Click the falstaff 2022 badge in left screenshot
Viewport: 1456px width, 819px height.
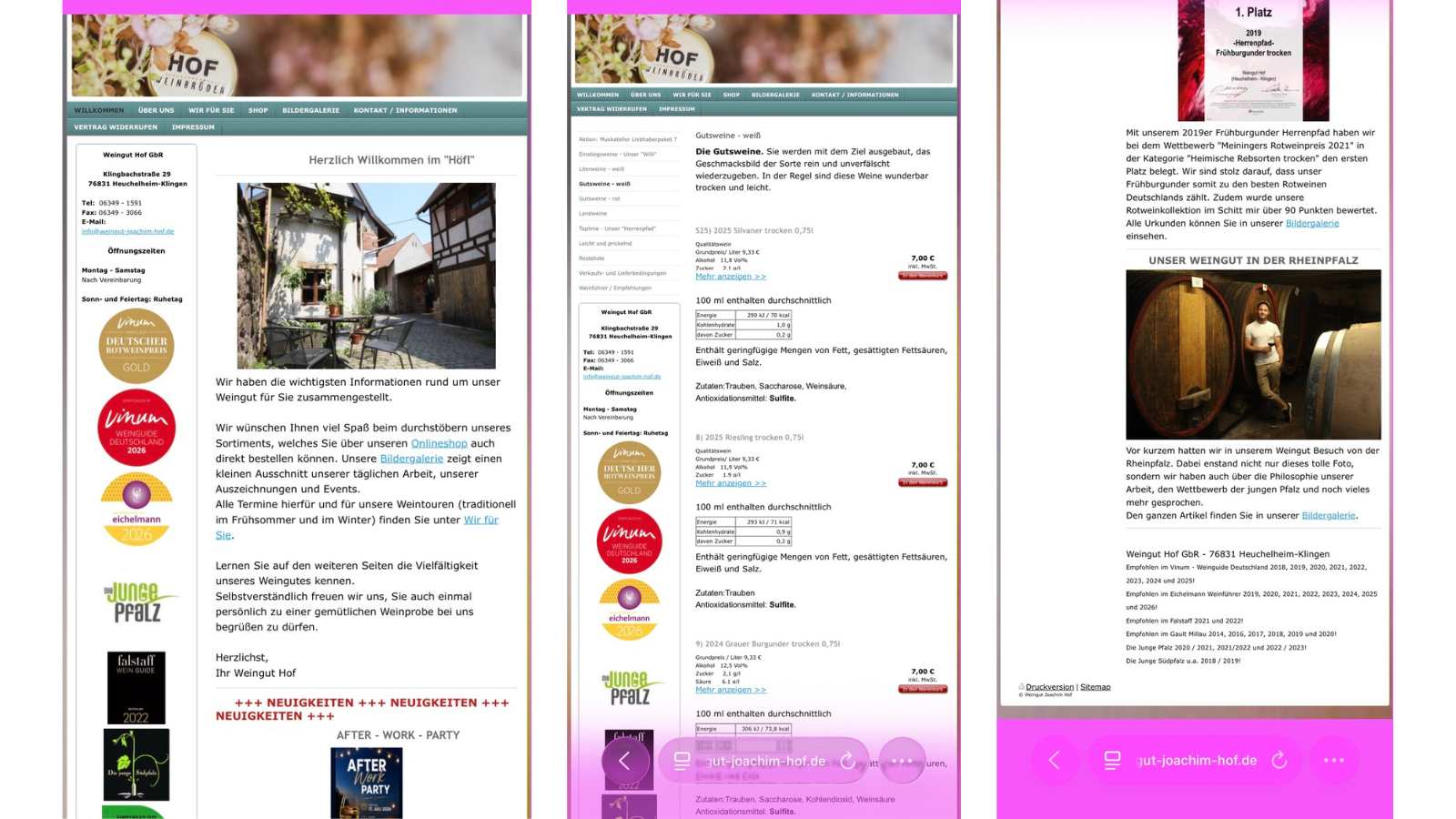136,688
